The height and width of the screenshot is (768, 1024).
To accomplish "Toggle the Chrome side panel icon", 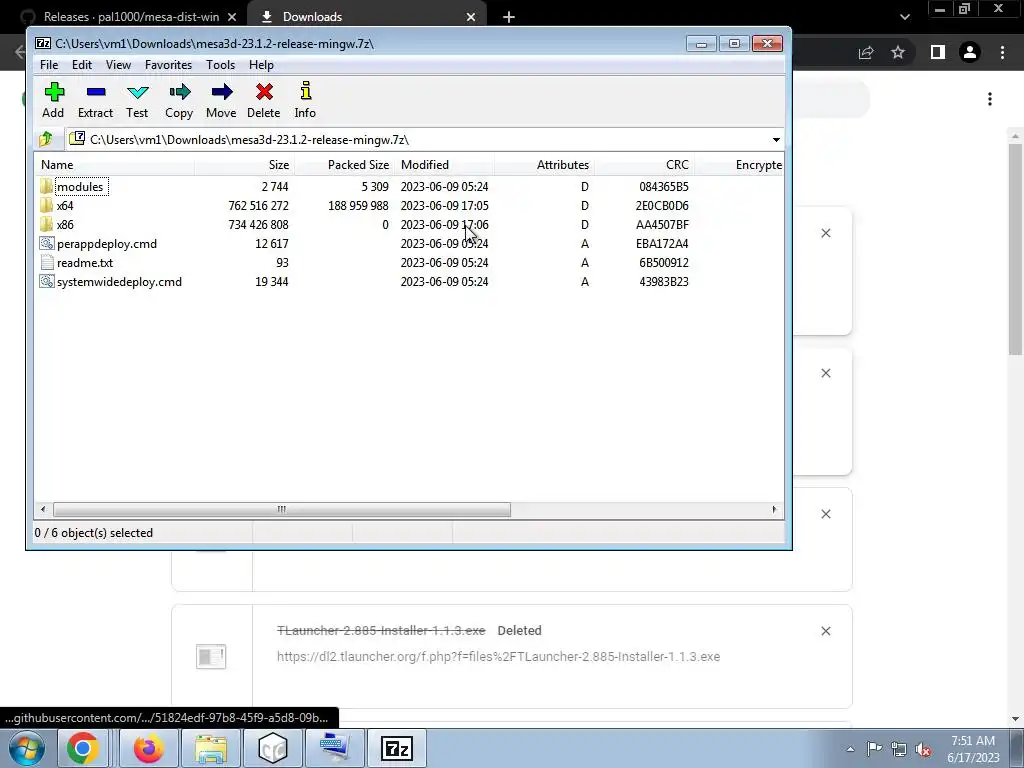I will click(938, 52).
